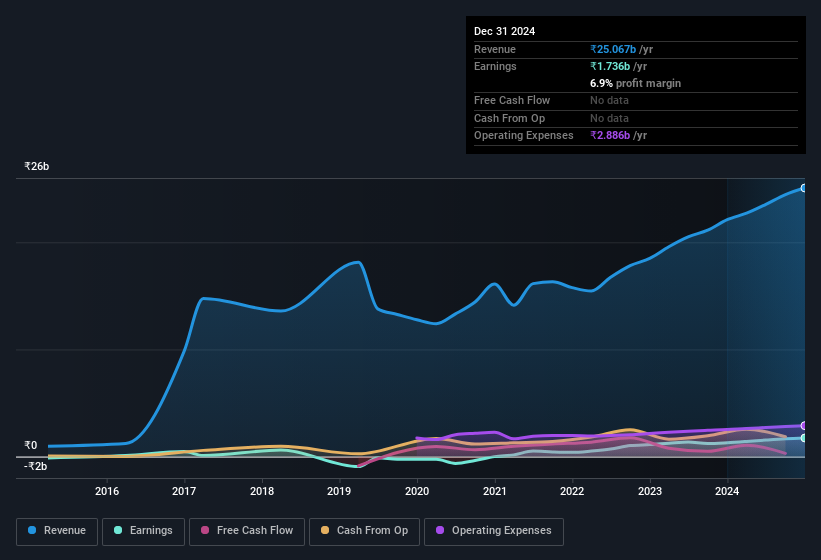Click the teal Earnings legend dot
821x560 pixels.
click(x=118, y=530)
